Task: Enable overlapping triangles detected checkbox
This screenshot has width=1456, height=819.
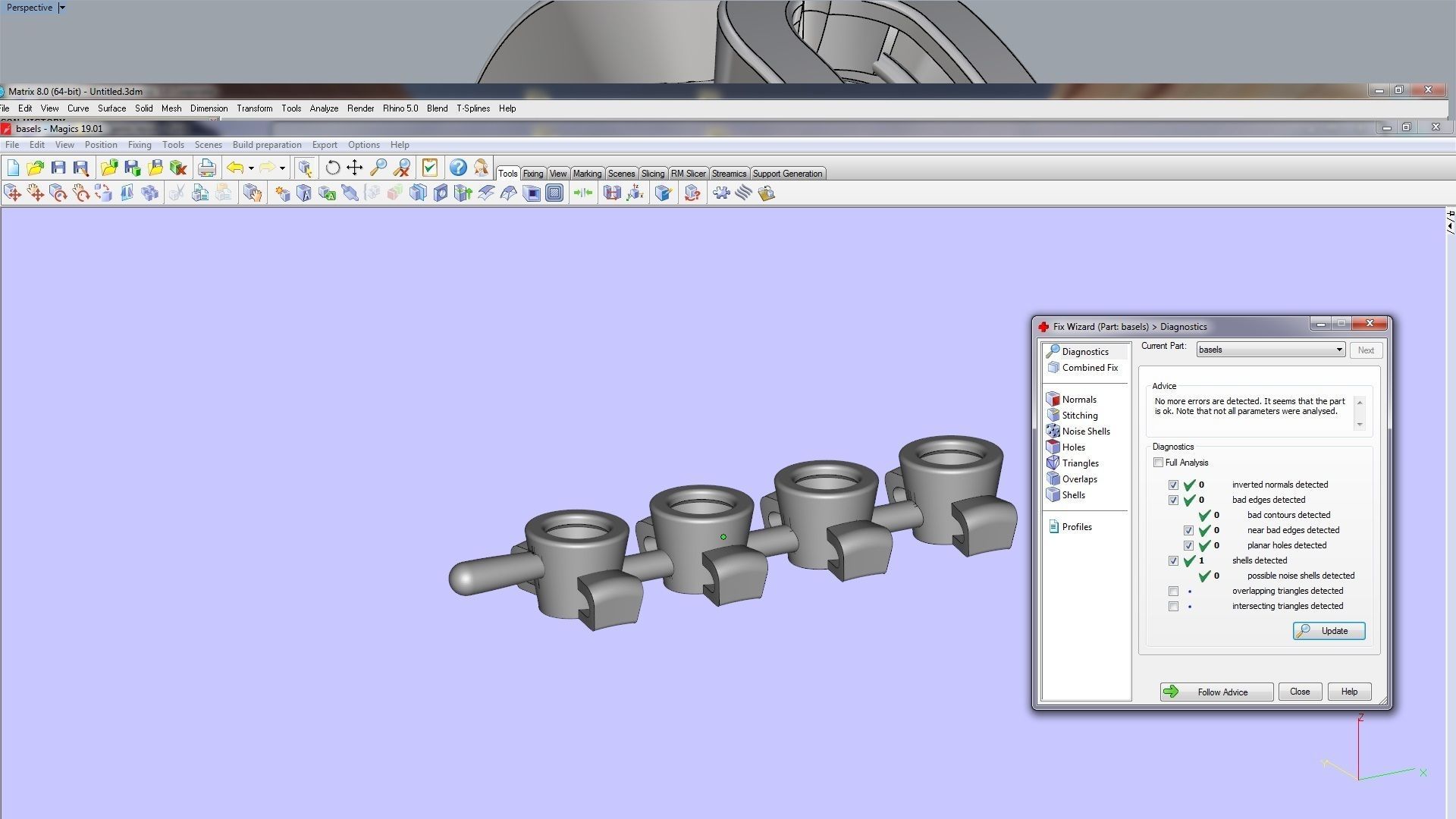Action: coord(1173,591)
